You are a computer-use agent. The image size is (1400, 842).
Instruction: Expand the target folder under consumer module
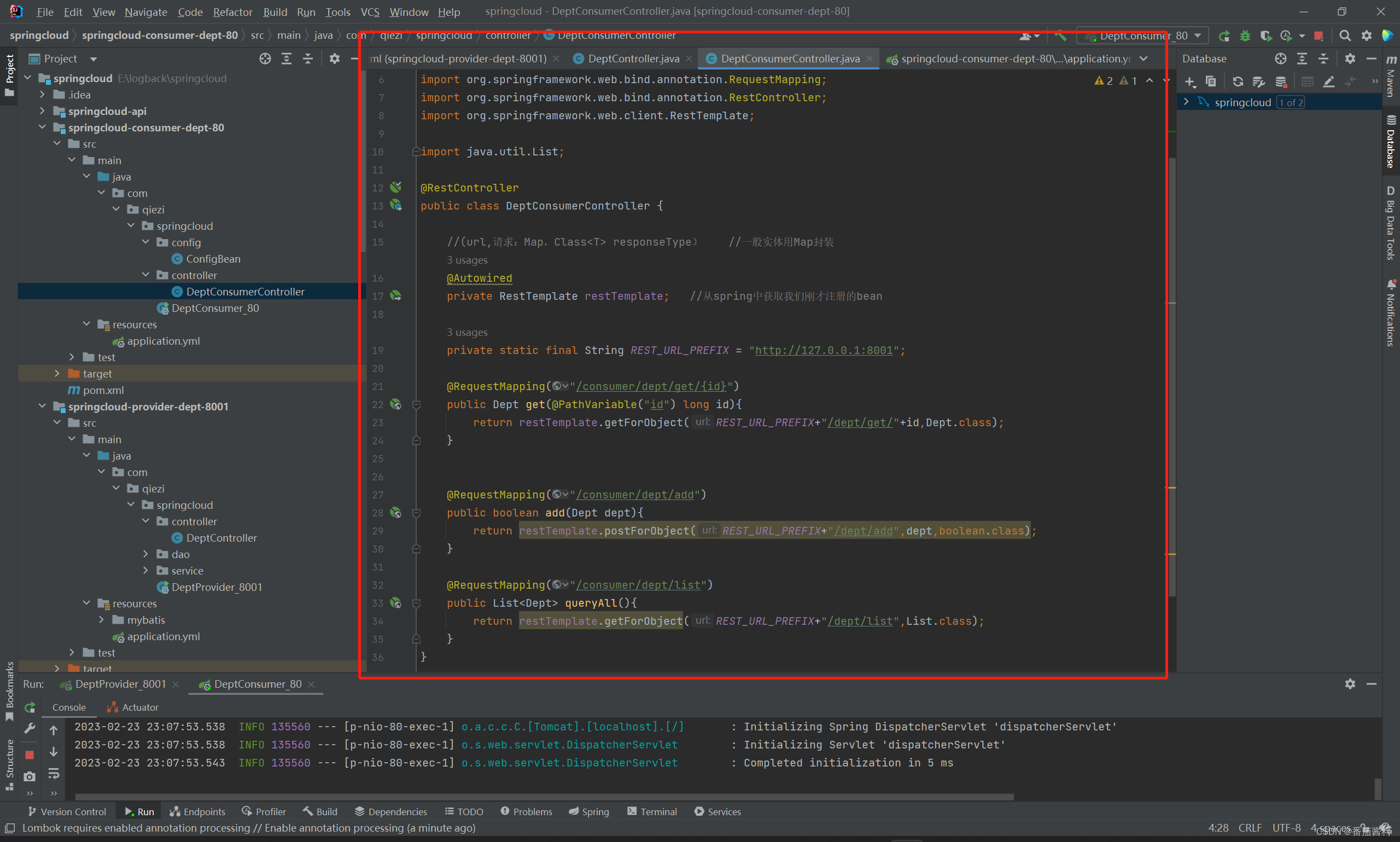coord(57,373)
